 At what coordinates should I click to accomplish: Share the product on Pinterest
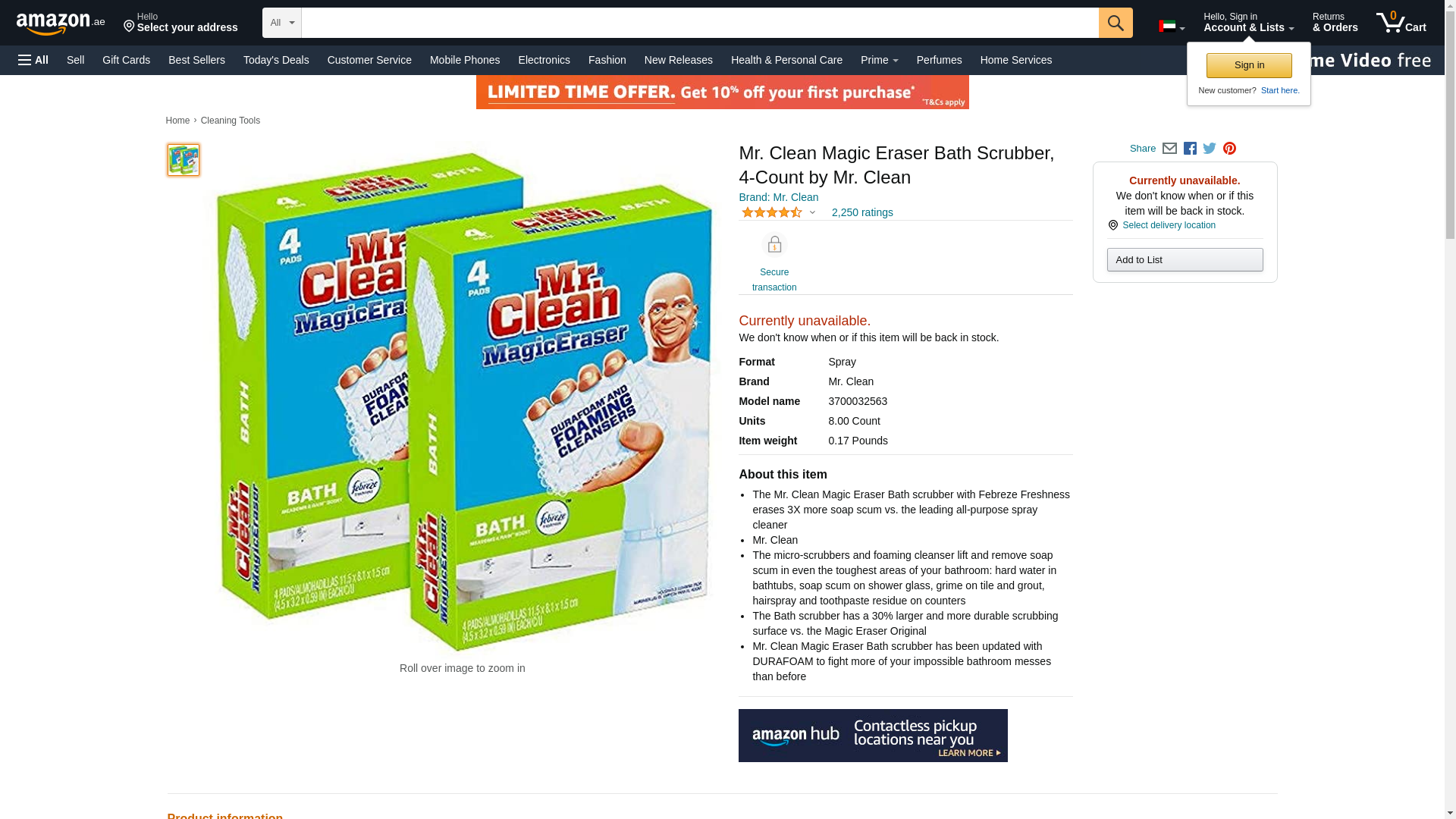[1229, 149]
